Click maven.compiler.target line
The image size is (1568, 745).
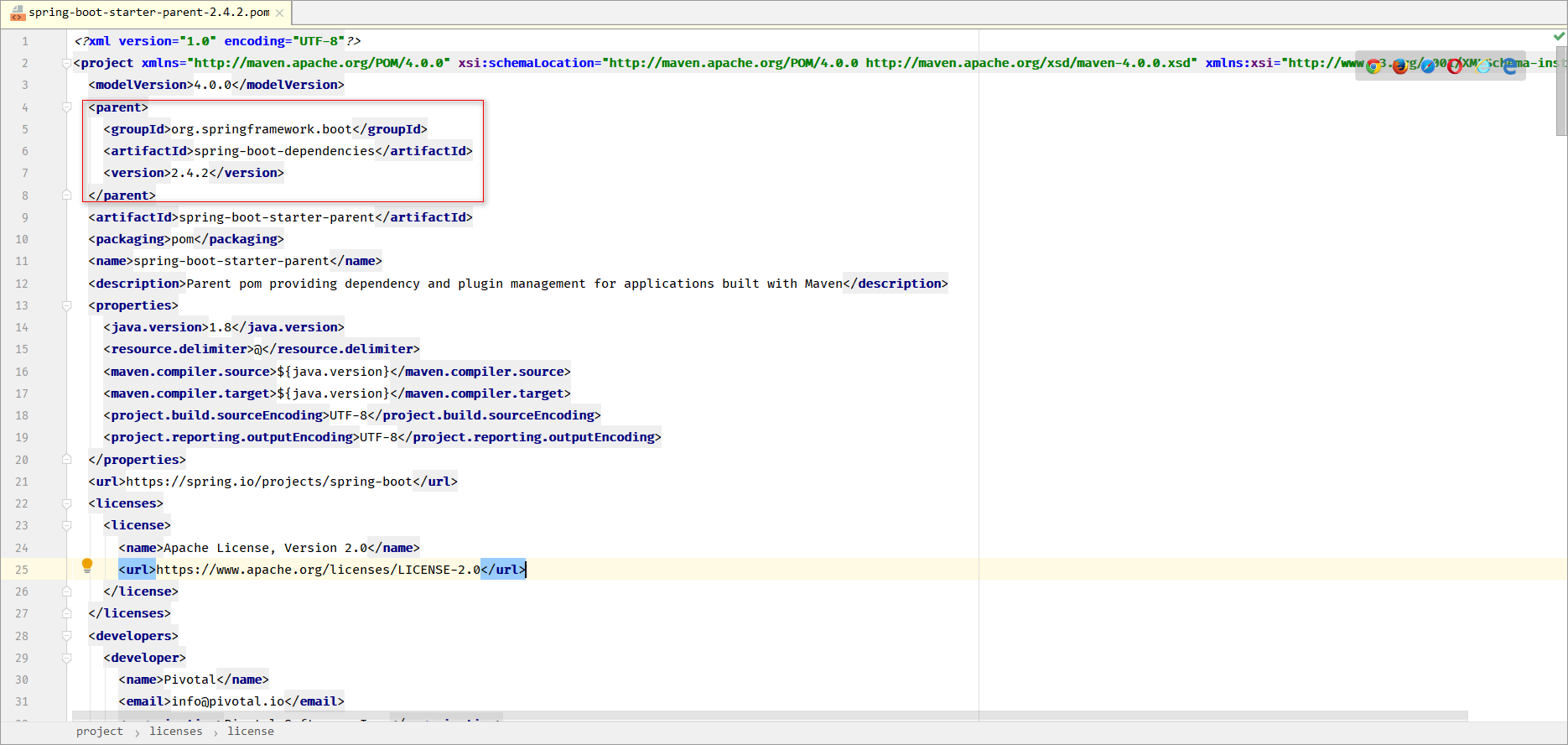tap(337, 393)
